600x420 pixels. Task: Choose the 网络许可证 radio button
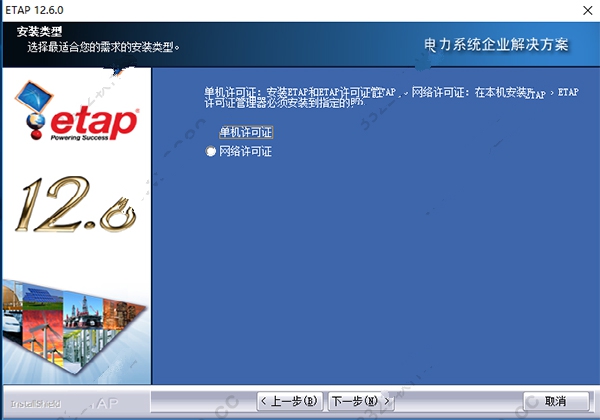pyautogui.click(x=210, y=151)
